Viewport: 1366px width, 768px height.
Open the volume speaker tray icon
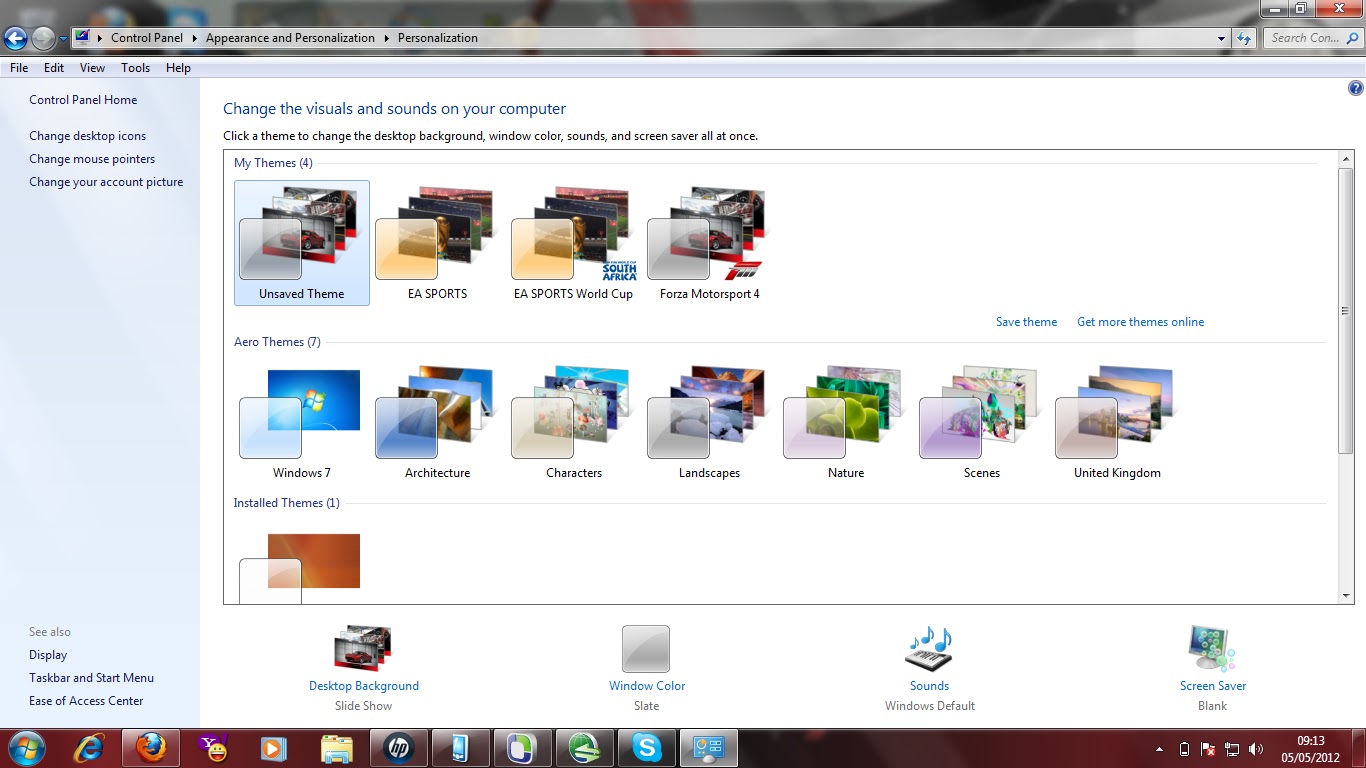pos(1256,749)
